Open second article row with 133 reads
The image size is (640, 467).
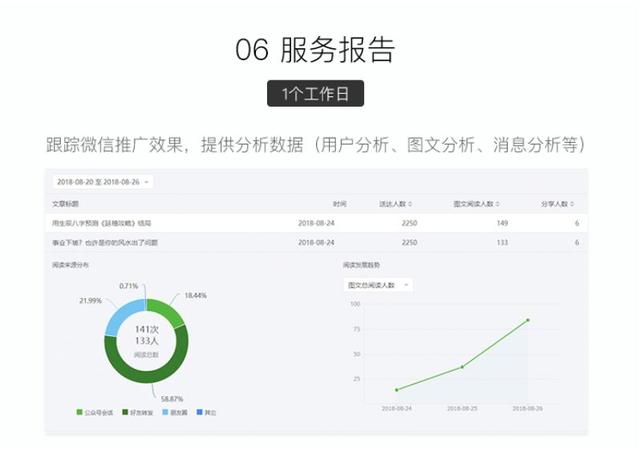316,242
